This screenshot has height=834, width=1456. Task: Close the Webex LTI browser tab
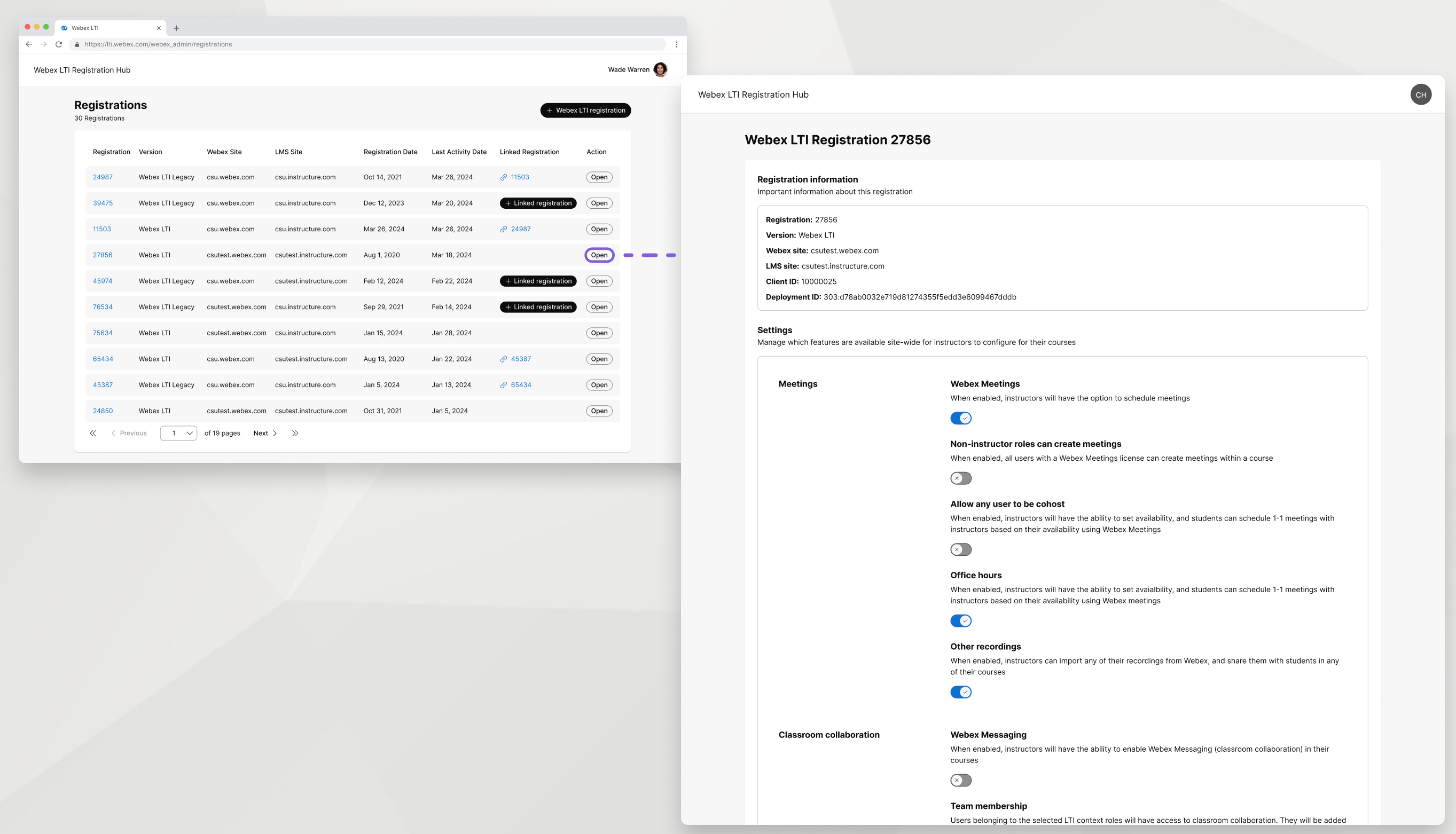159,28
